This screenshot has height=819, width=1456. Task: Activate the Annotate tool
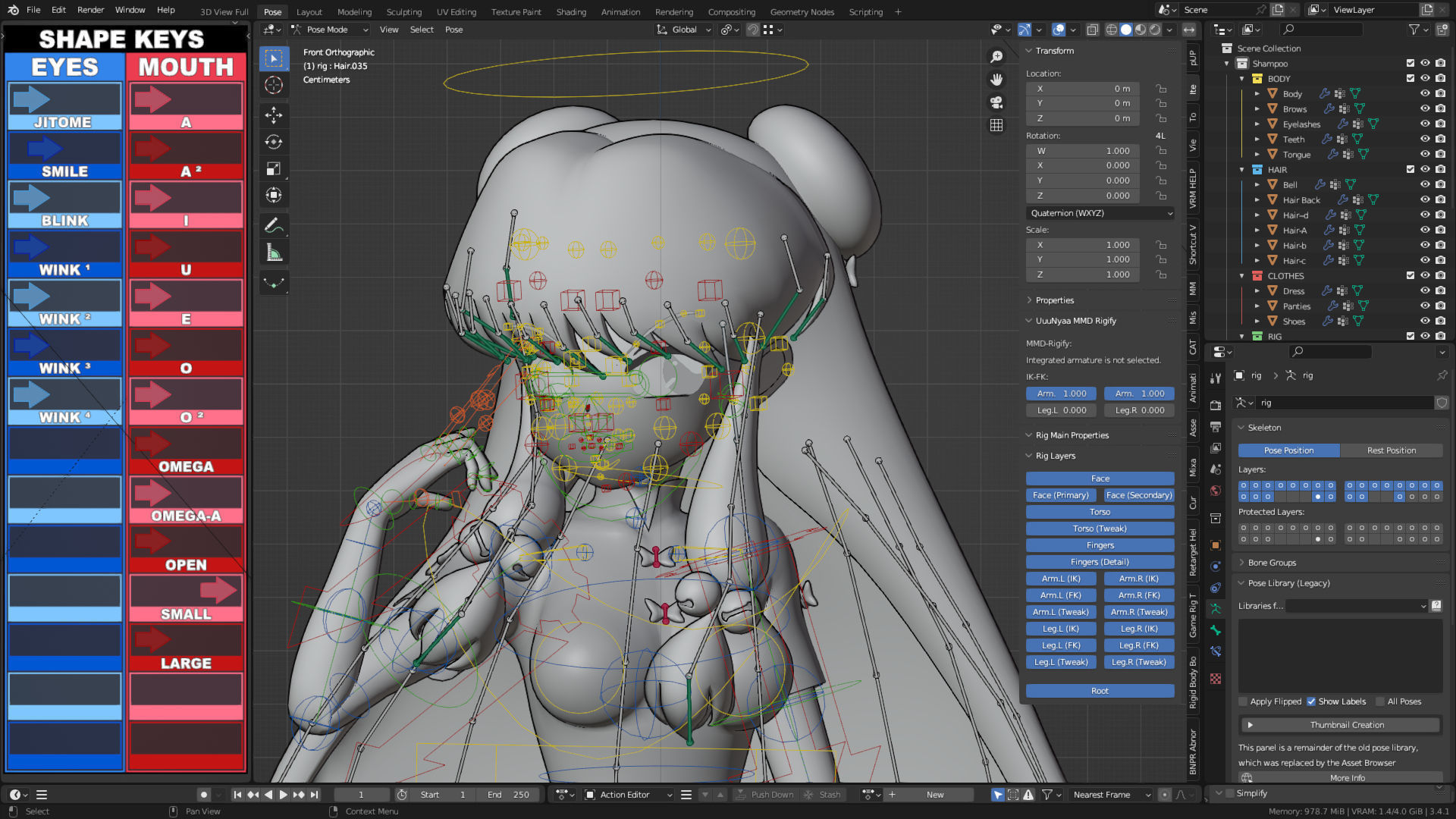coord(274,225)
